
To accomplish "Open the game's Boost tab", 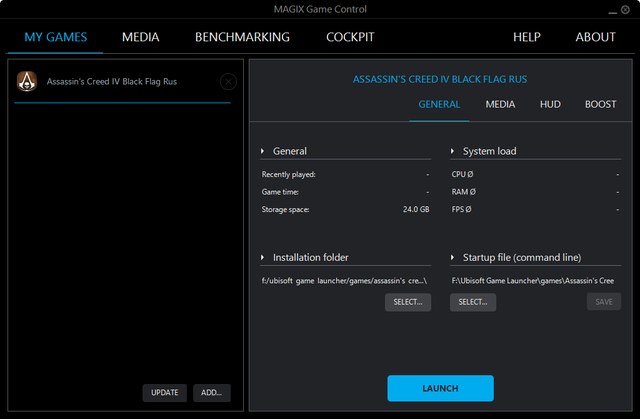I will click(600, 104).
